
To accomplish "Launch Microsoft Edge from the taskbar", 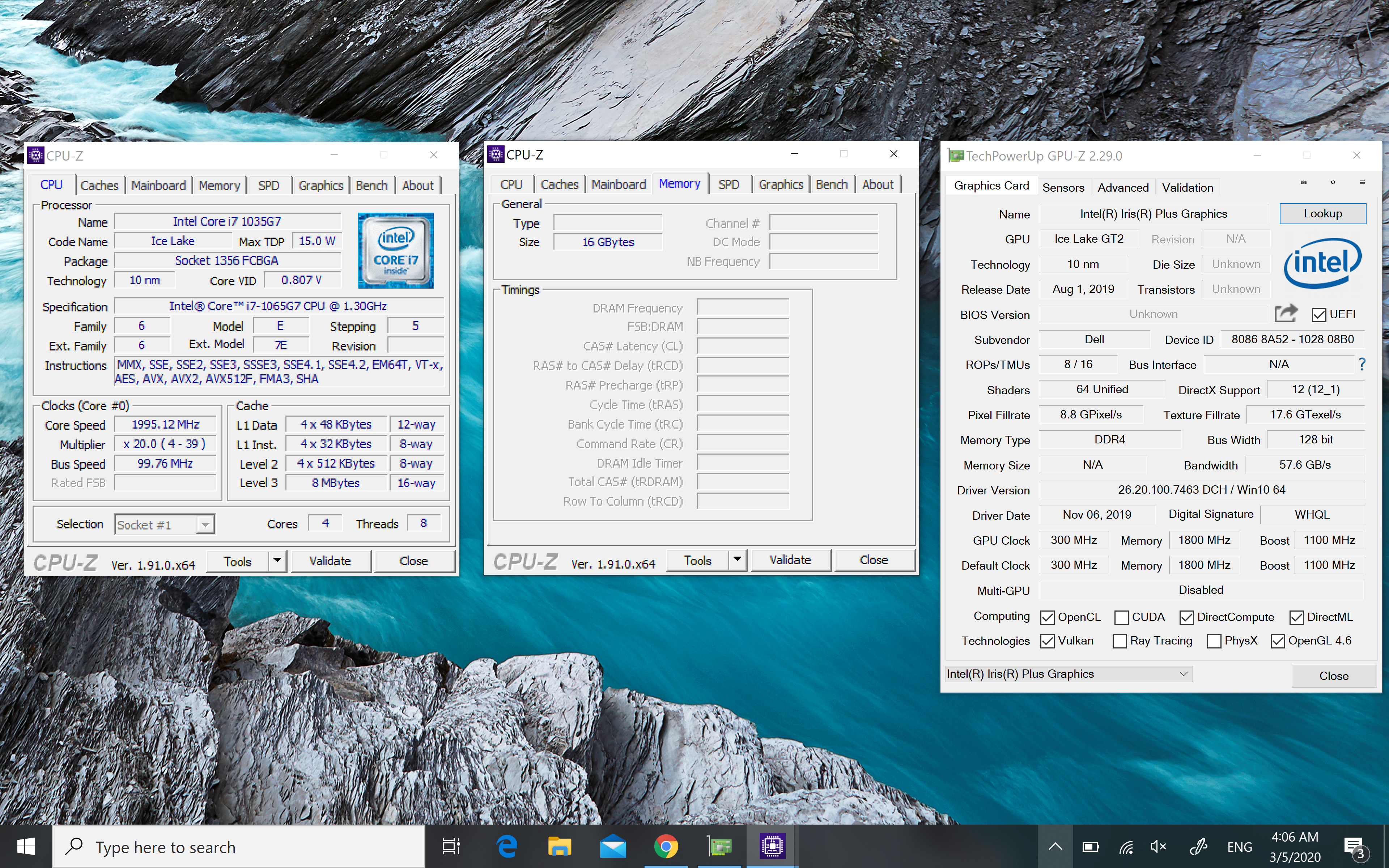I will (507, 846).
